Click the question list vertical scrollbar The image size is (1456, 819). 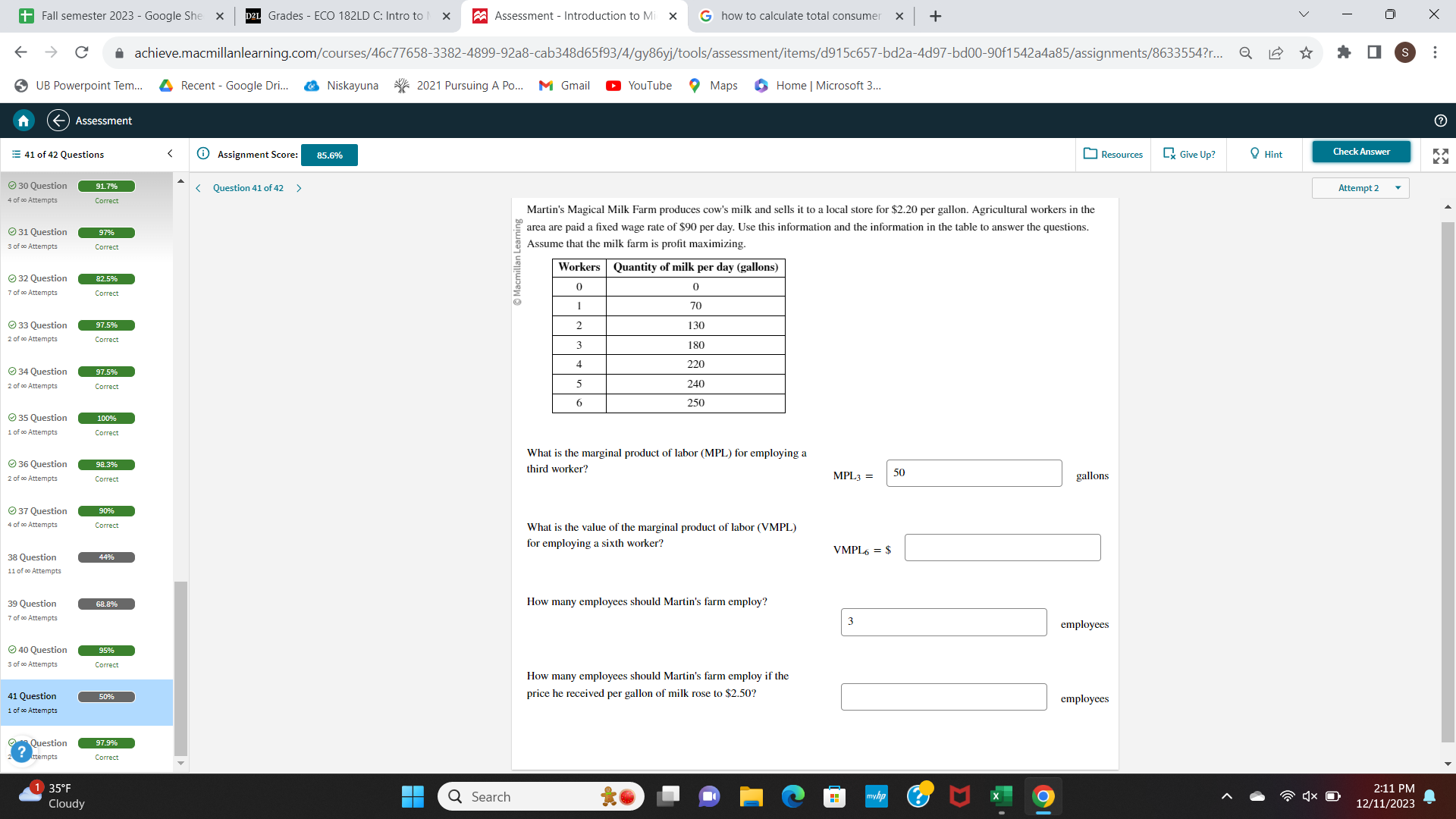[180, 667]
